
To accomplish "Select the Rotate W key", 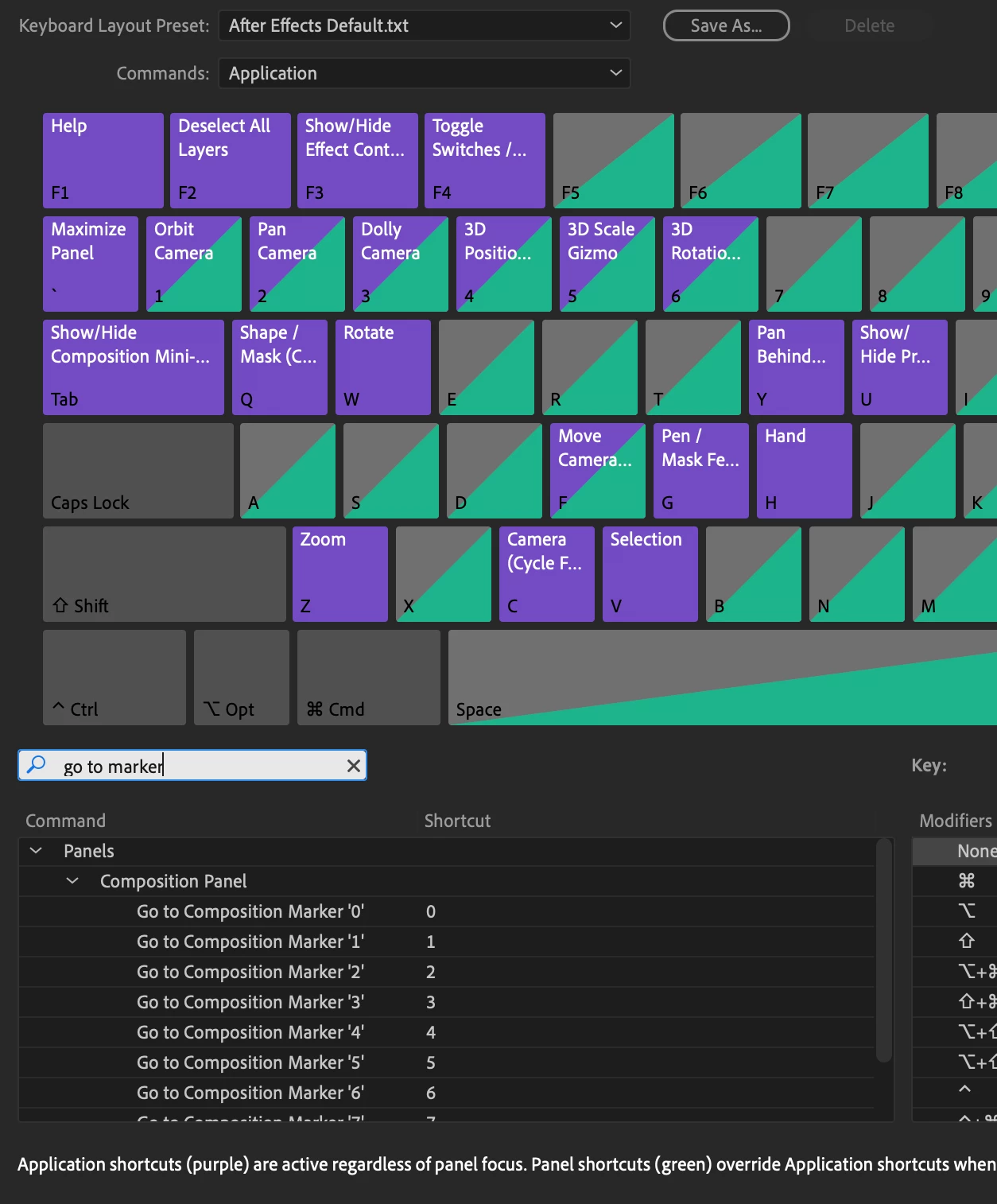I will 383,367.
